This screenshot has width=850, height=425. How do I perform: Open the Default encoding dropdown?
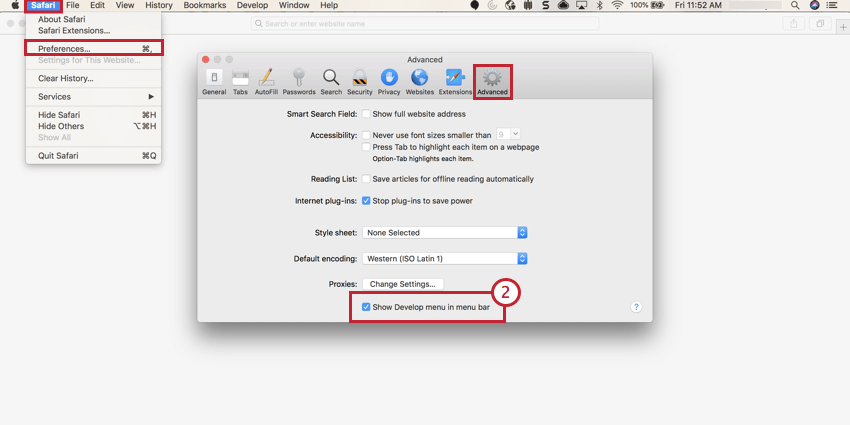click(445, 259)
